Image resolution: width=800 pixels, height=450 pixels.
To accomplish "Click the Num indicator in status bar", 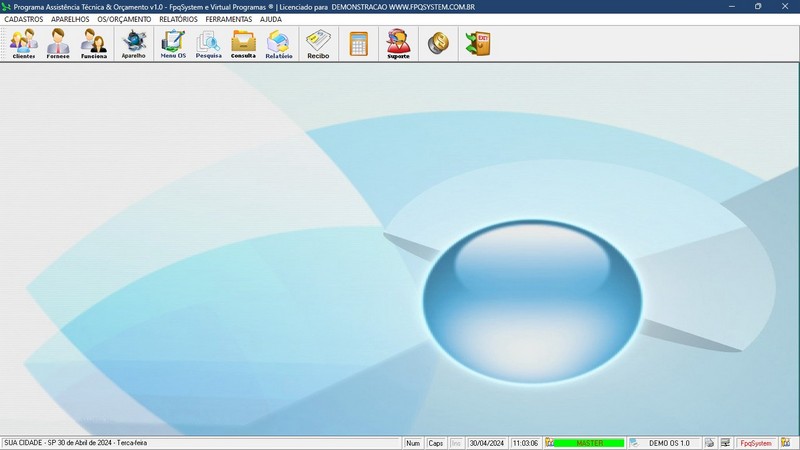I will coord(413,443).
